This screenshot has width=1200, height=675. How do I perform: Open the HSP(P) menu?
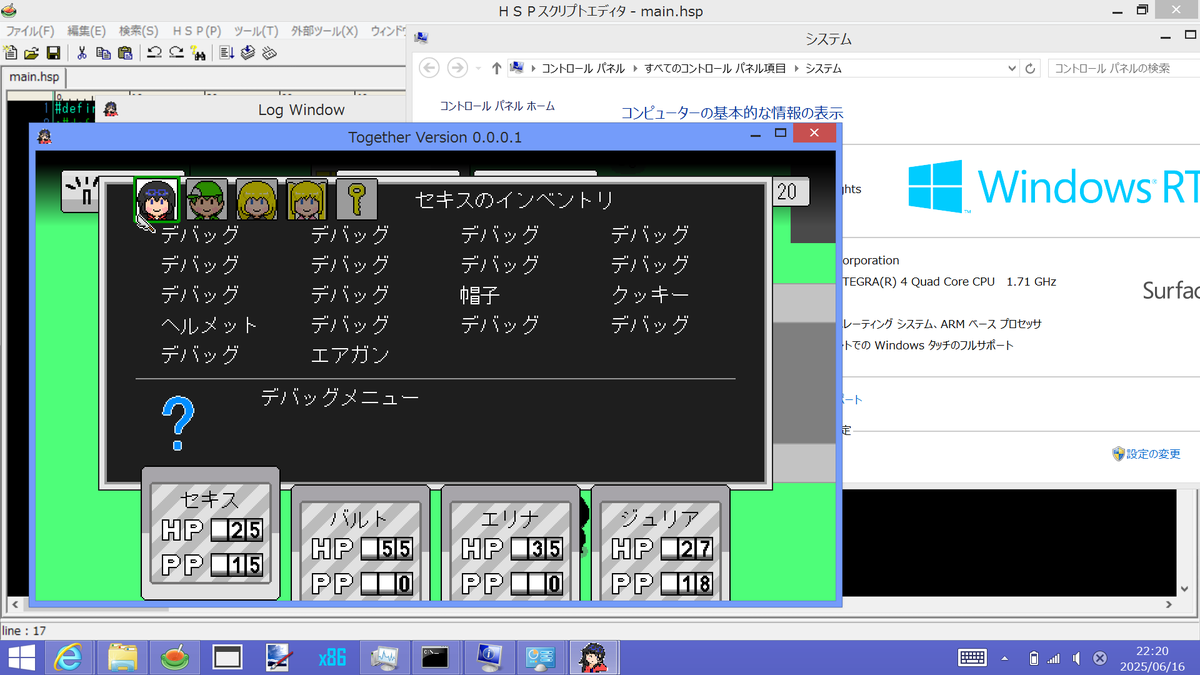click(196, 31)
